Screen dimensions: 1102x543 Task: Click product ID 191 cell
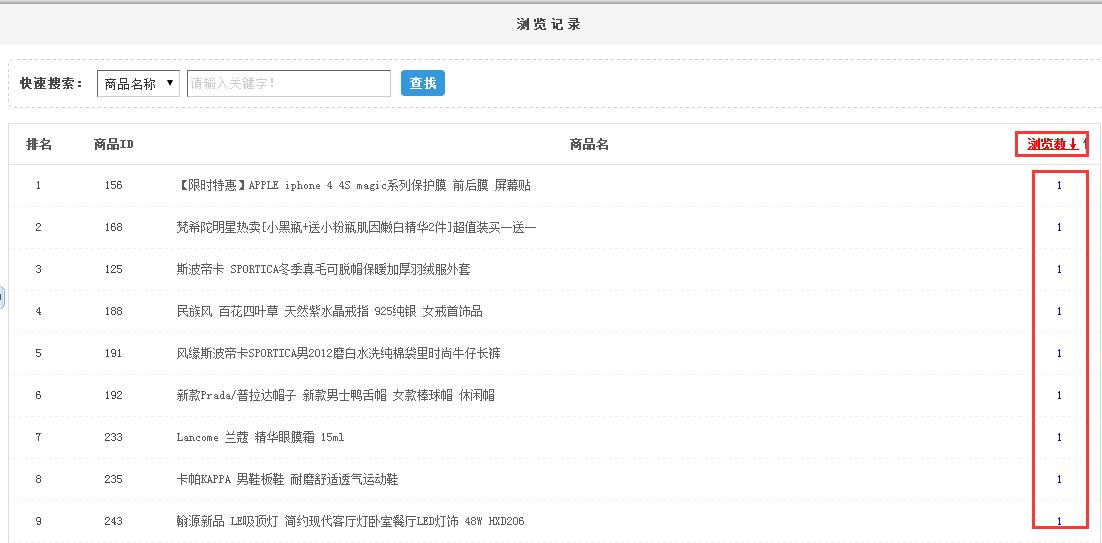coord(113,353)
